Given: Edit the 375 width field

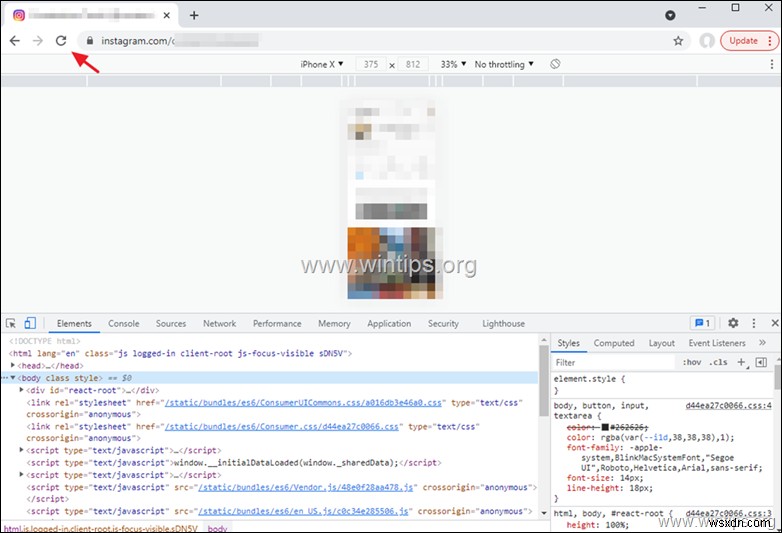Looking at the screenshot, I should point(371,64).
